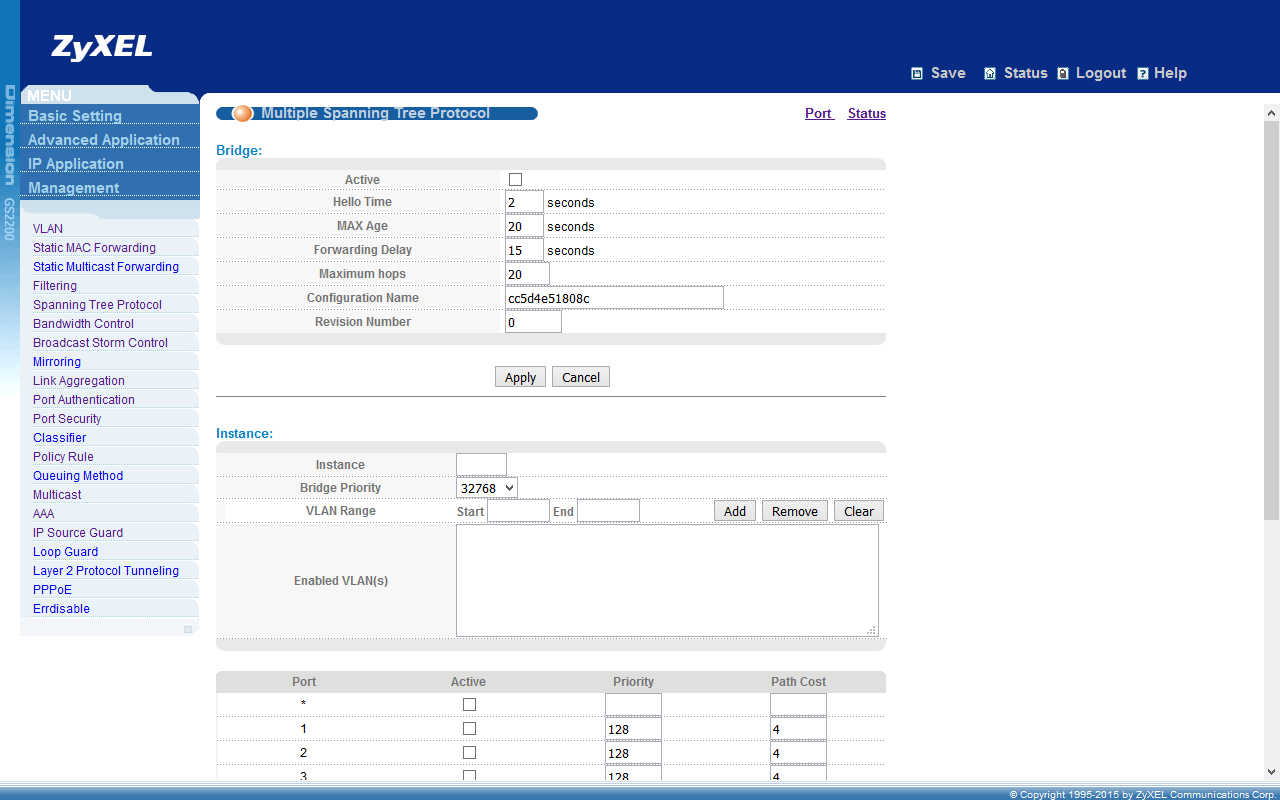Click the Help question-mark icon
The image size is (1280, 800).
[1143, 73]
